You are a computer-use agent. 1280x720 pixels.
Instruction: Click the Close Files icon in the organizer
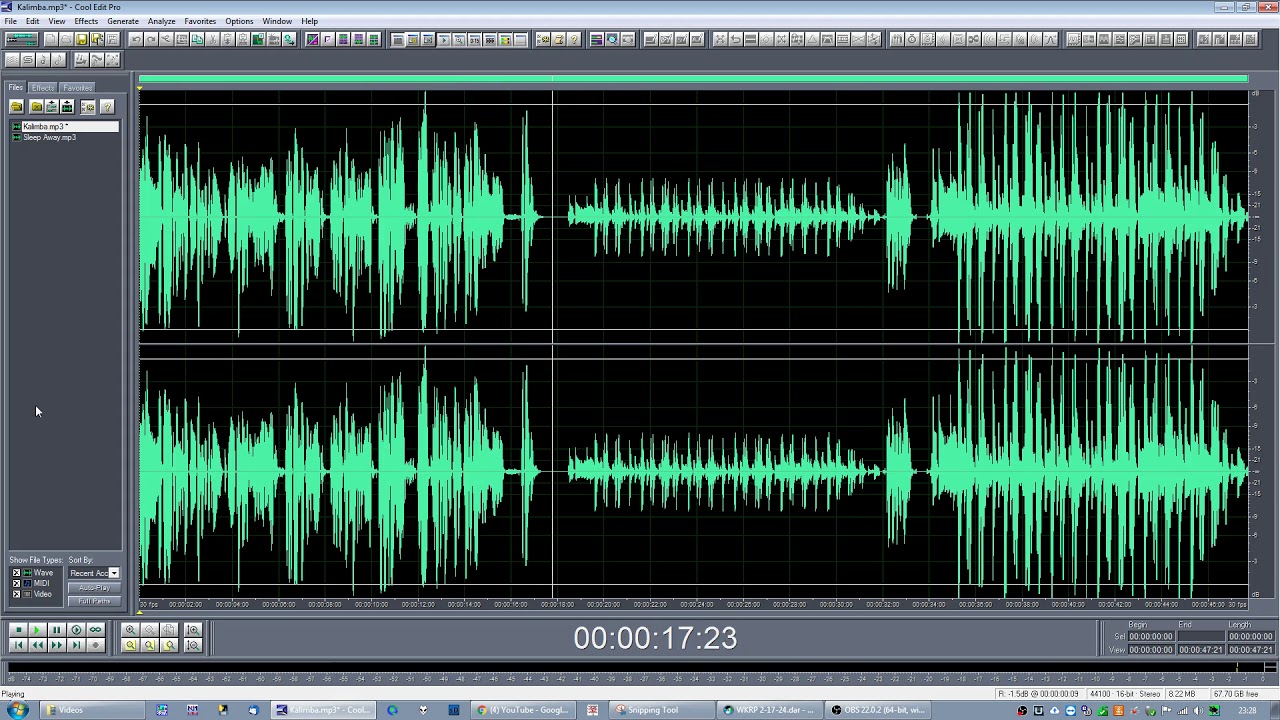click(37, 106)
